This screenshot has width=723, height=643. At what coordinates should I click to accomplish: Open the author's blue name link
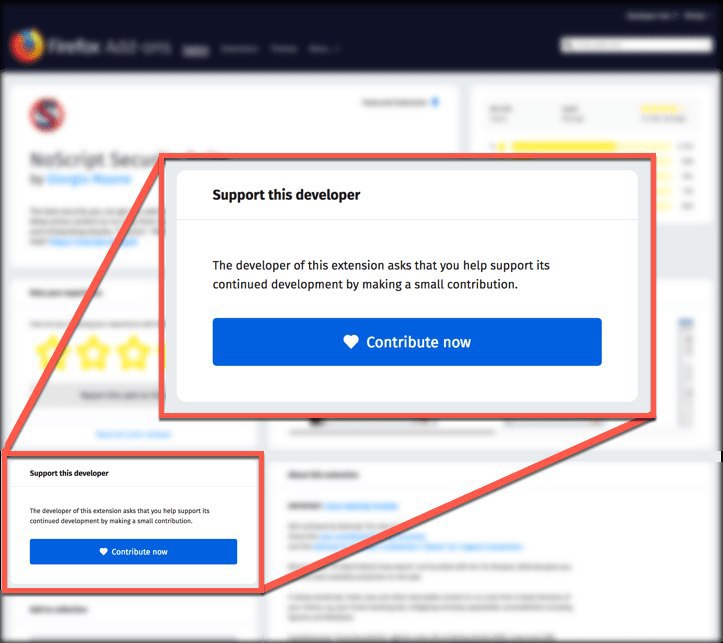[x=89, y=179]
